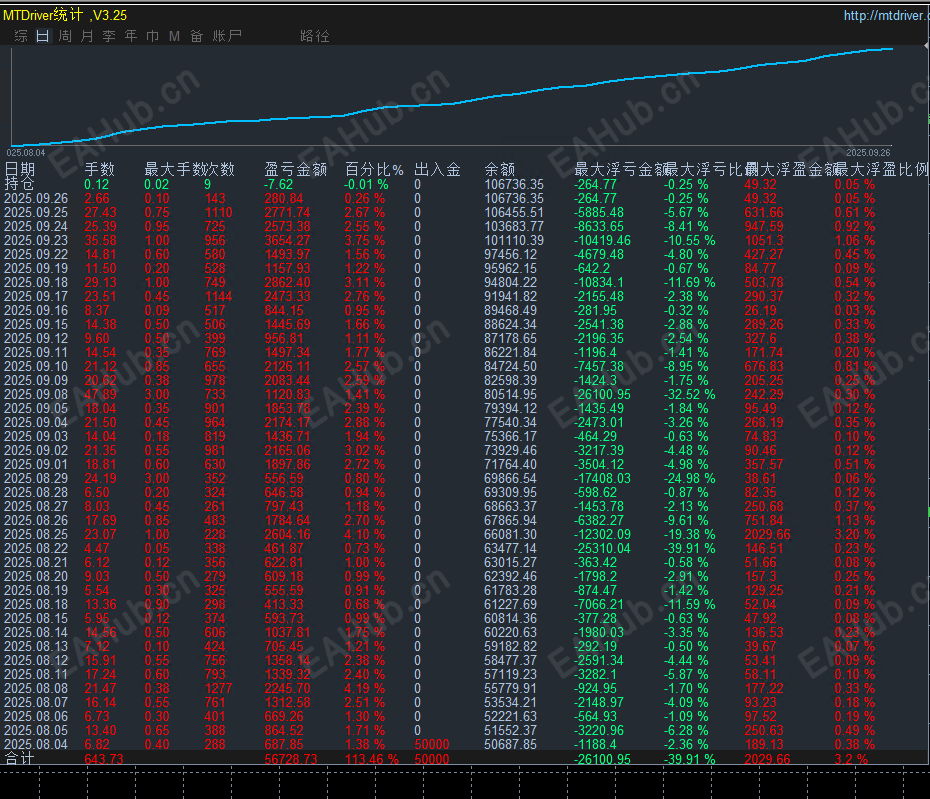Click chart end date label 2025.09.26
This screenshot has width=930, height=799.
coord(868,153)
